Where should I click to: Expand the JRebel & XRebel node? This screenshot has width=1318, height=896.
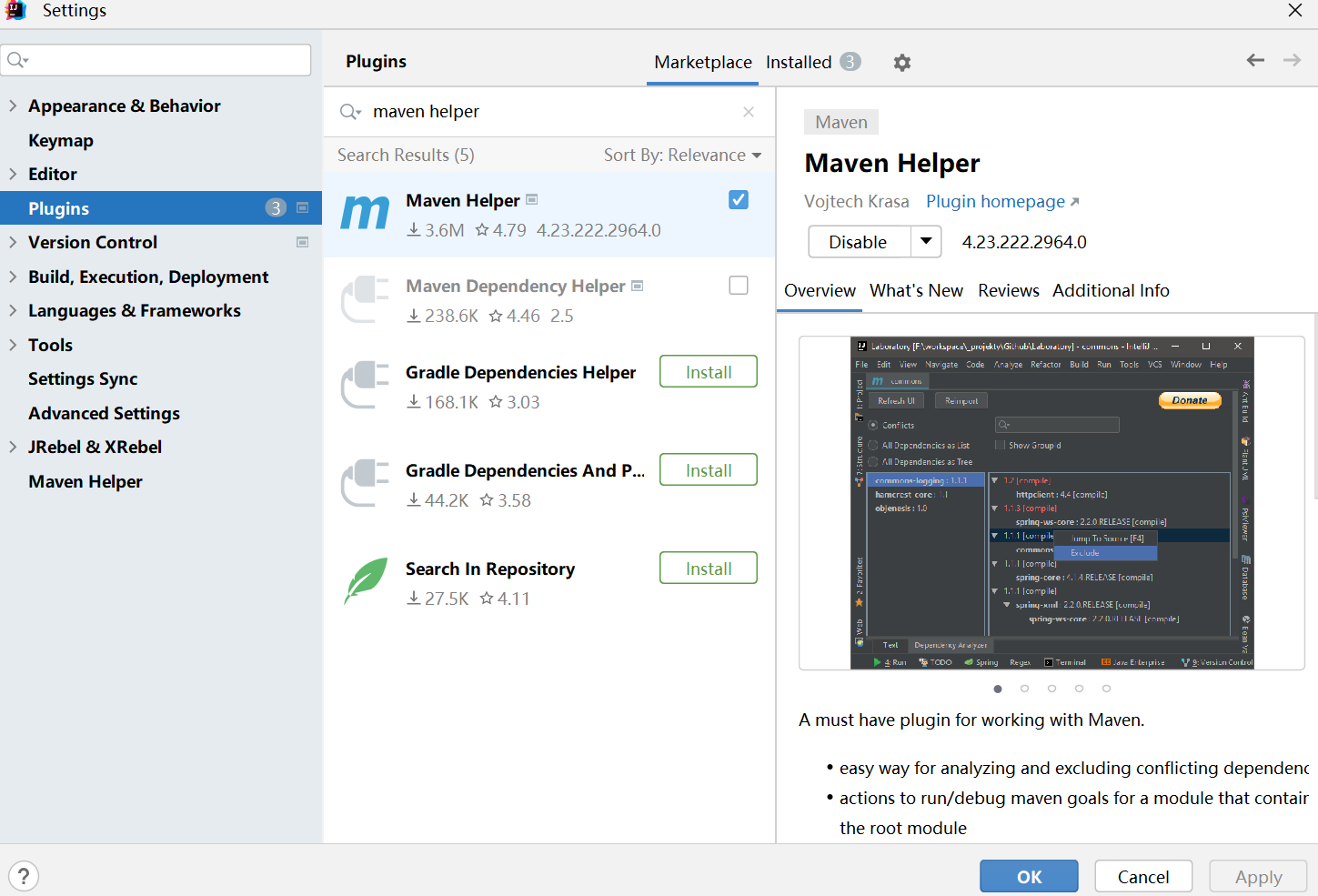point(13,447)
